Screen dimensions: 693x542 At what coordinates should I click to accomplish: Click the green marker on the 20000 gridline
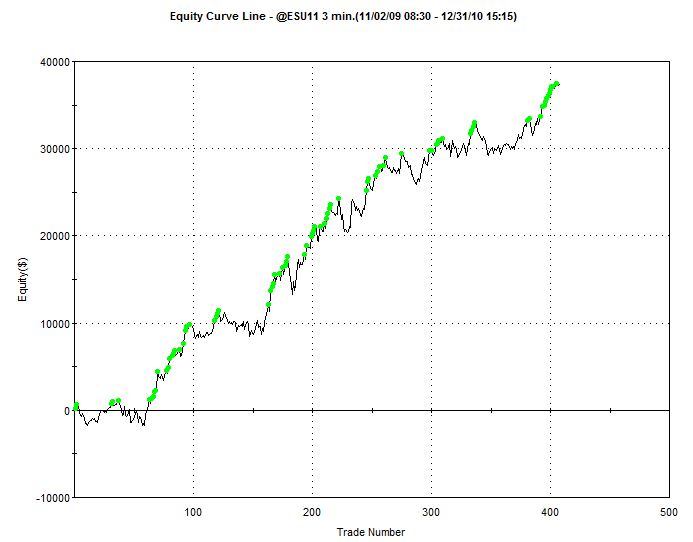tap(313, 235)
